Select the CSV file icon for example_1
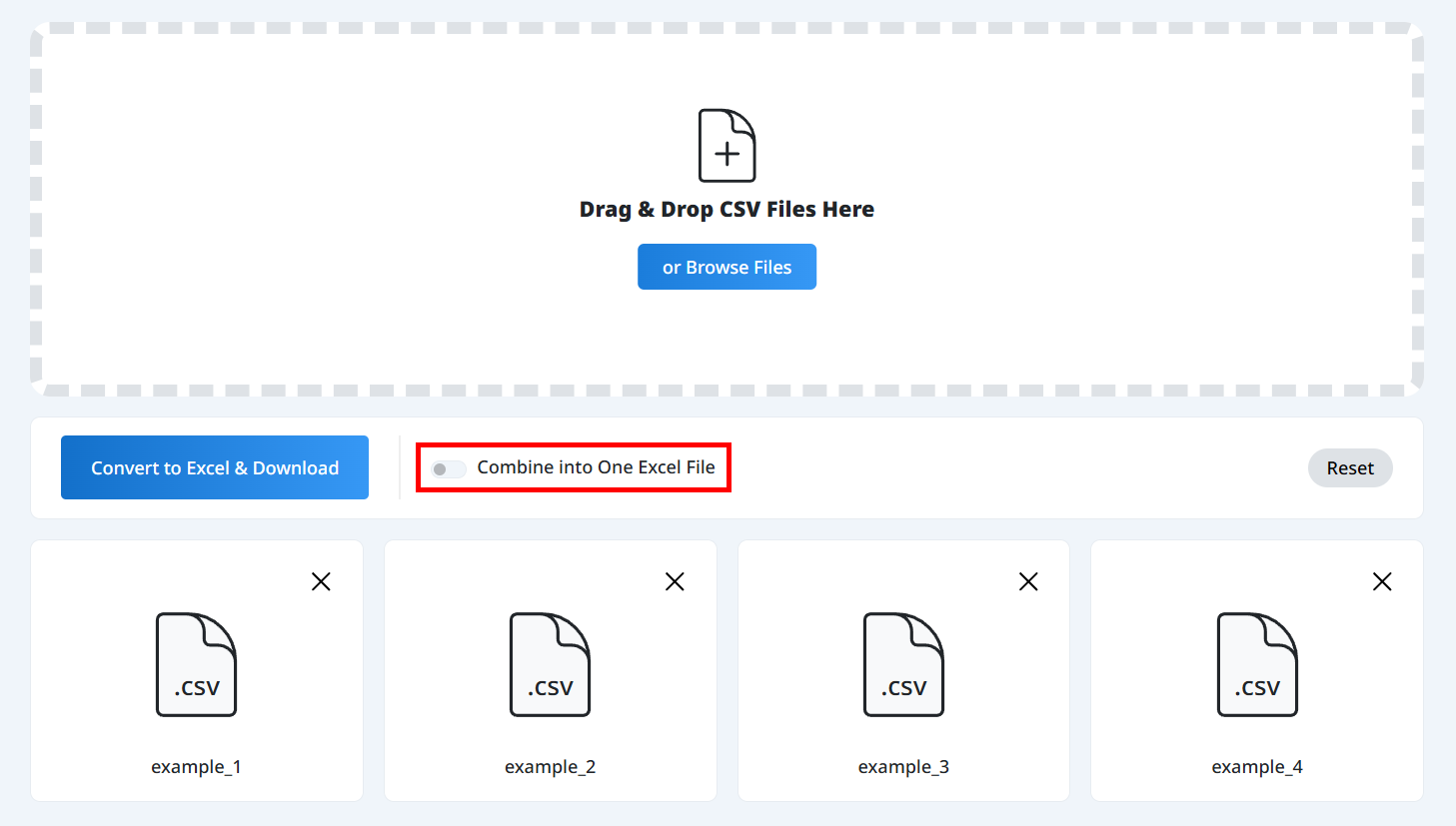 (x=196, y=664)
